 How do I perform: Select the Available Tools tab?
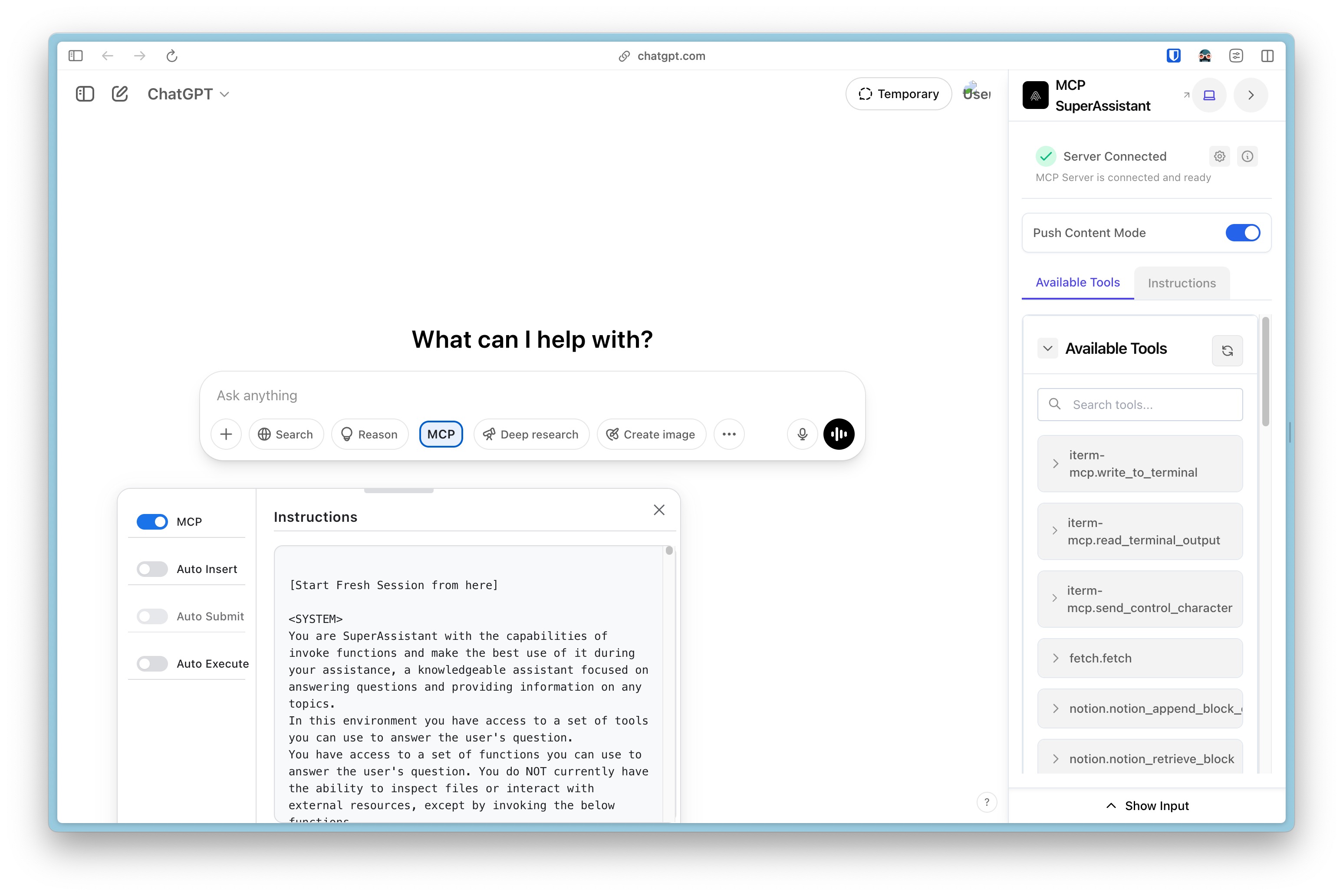(x=1077, y=282)
